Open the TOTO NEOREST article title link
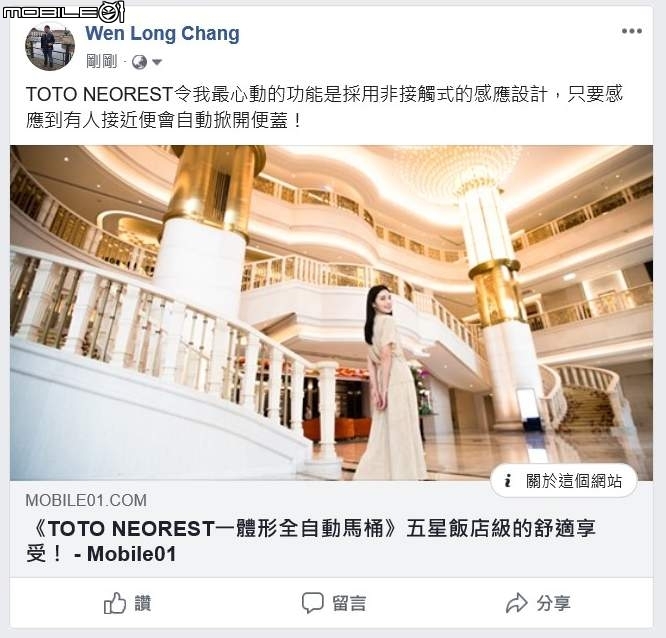This screenshot has height=638, width=666. (311, 541)
